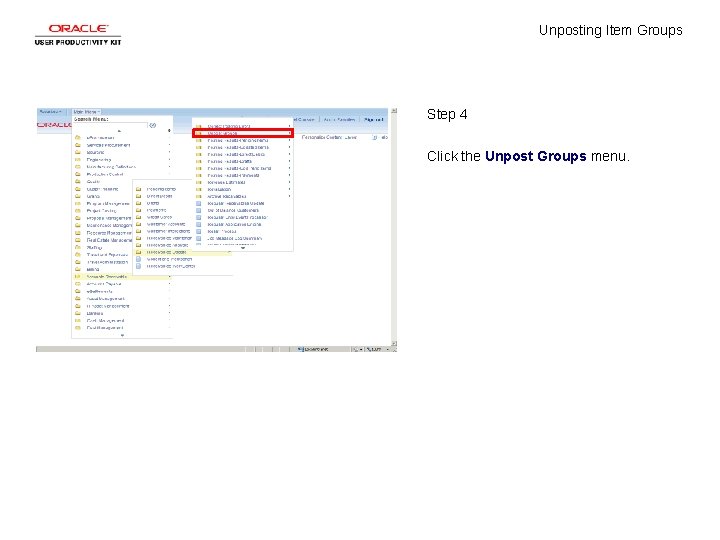Click the Personalize Content link
This screenshot has width=720, height=540.
pos(329,137)
